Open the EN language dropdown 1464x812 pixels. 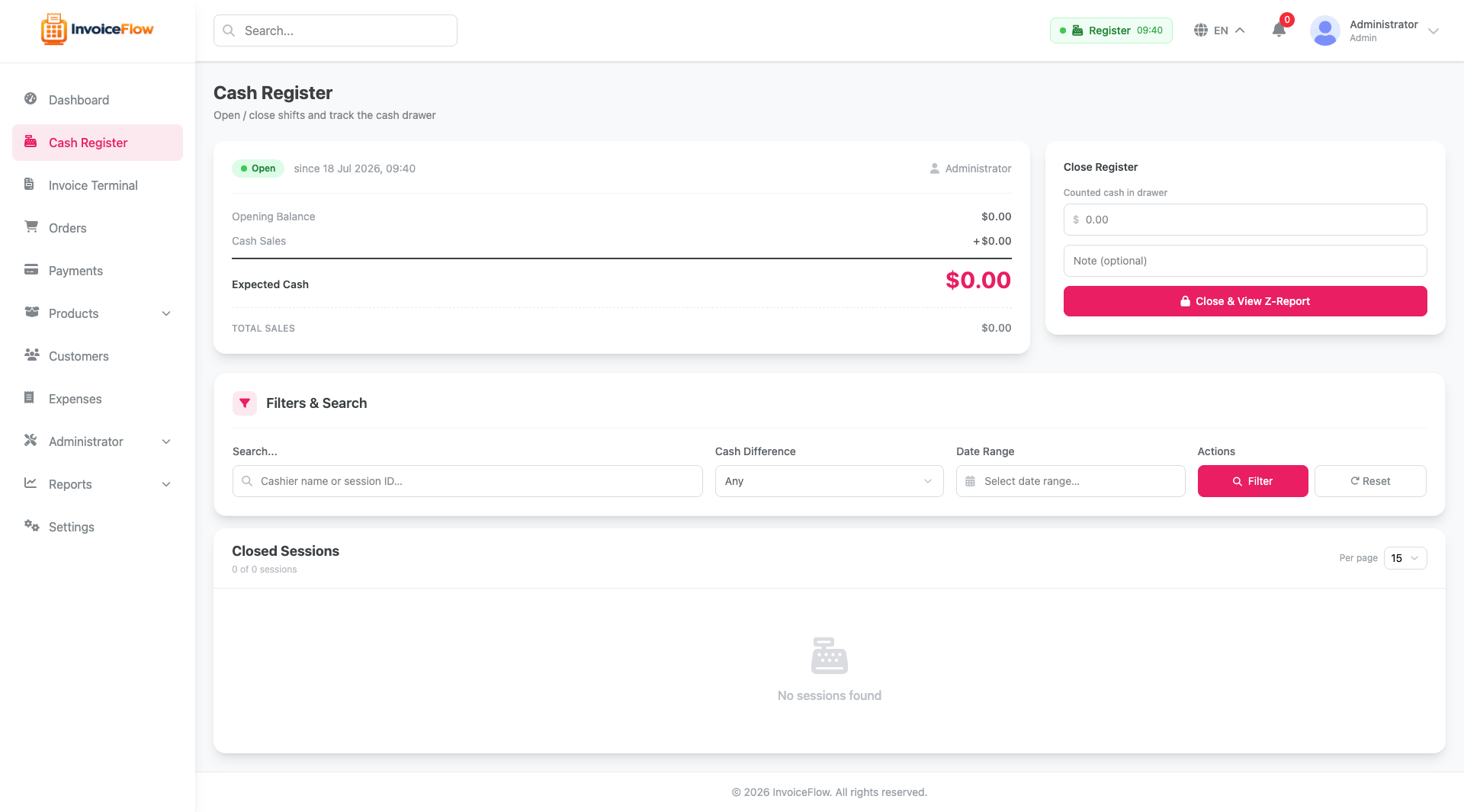pos(1219,30)
